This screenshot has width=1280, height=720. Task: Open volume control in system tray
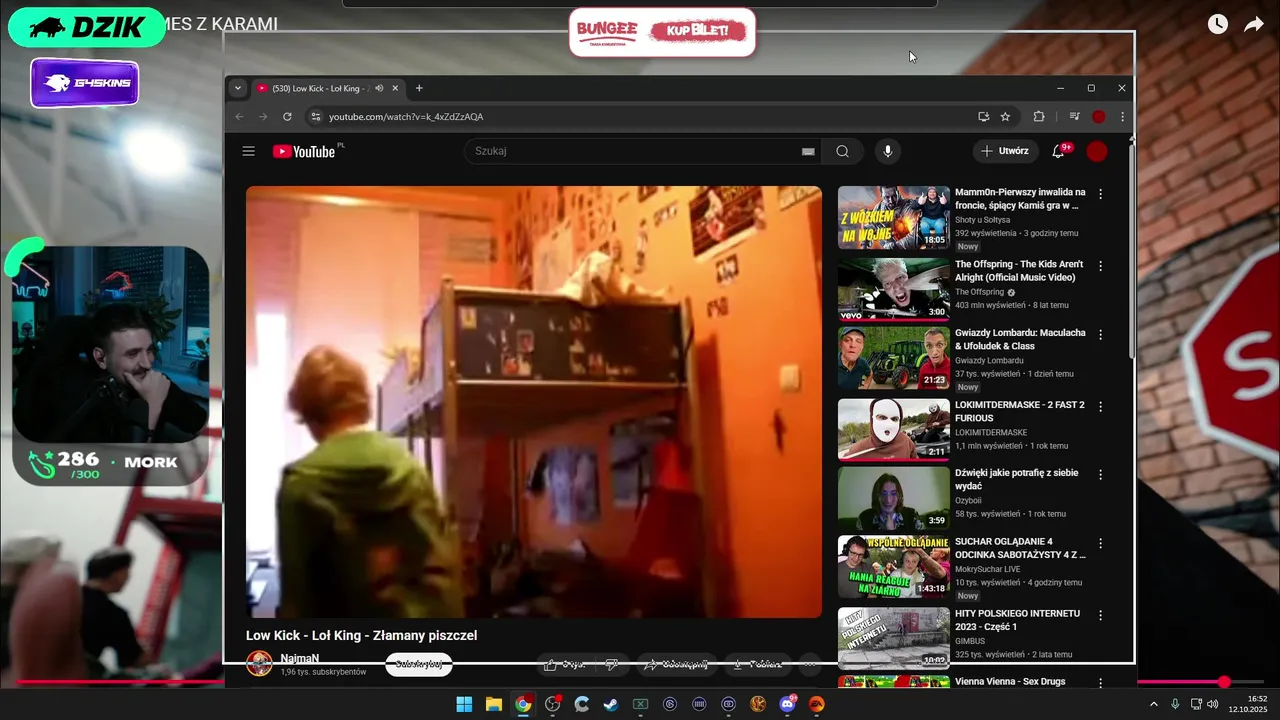point(1213,704)
